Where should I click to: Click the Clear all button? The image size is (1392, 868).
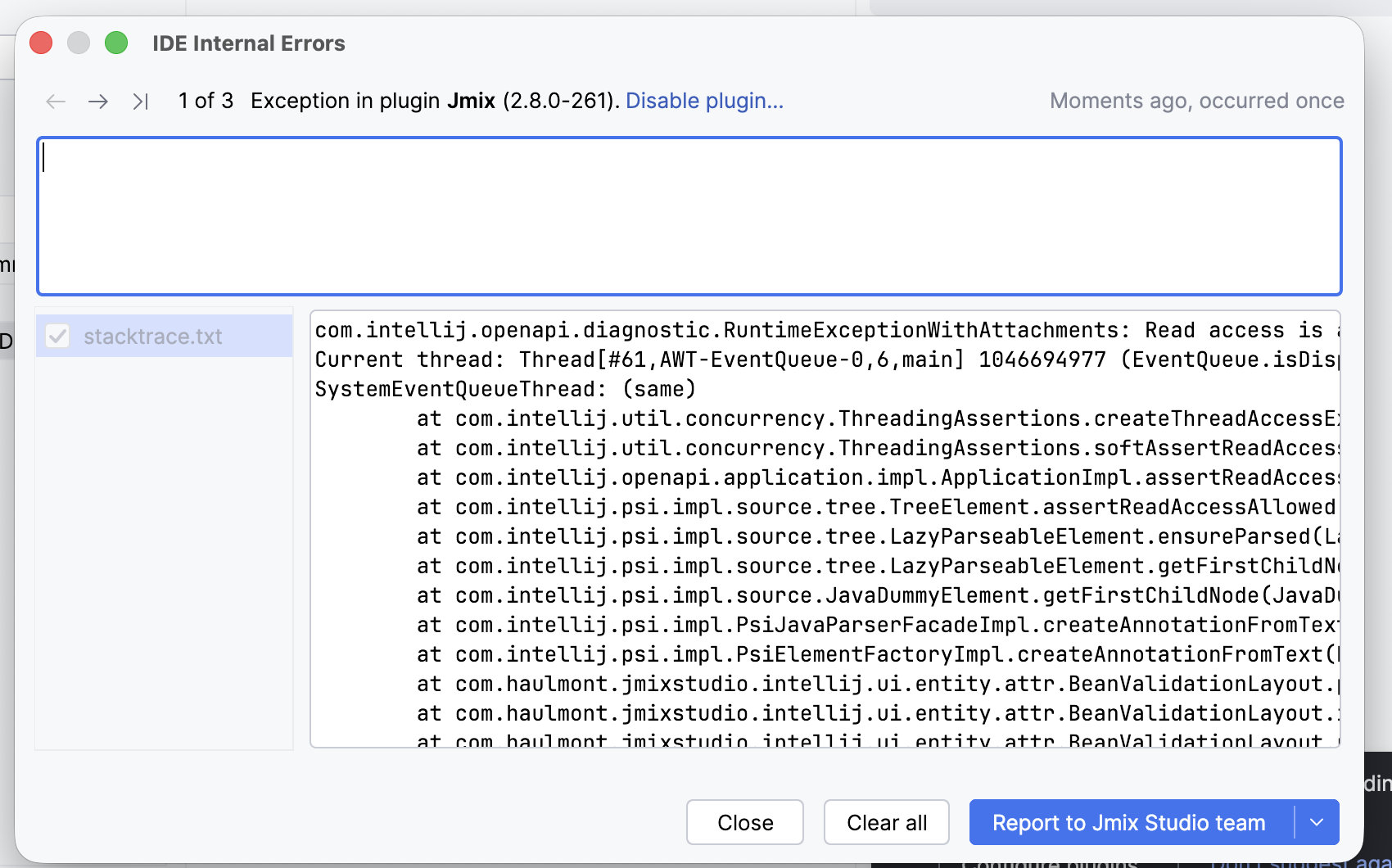(x=886, y=822)
